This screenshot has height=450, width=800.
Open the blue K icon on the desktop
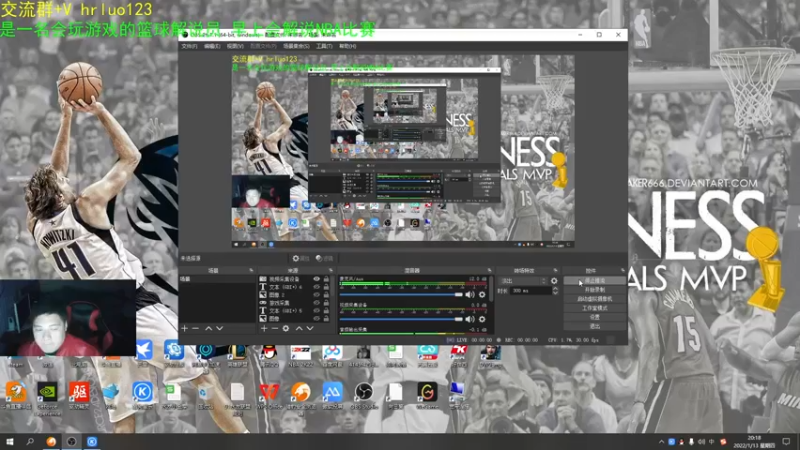click(x=142, y=392)
